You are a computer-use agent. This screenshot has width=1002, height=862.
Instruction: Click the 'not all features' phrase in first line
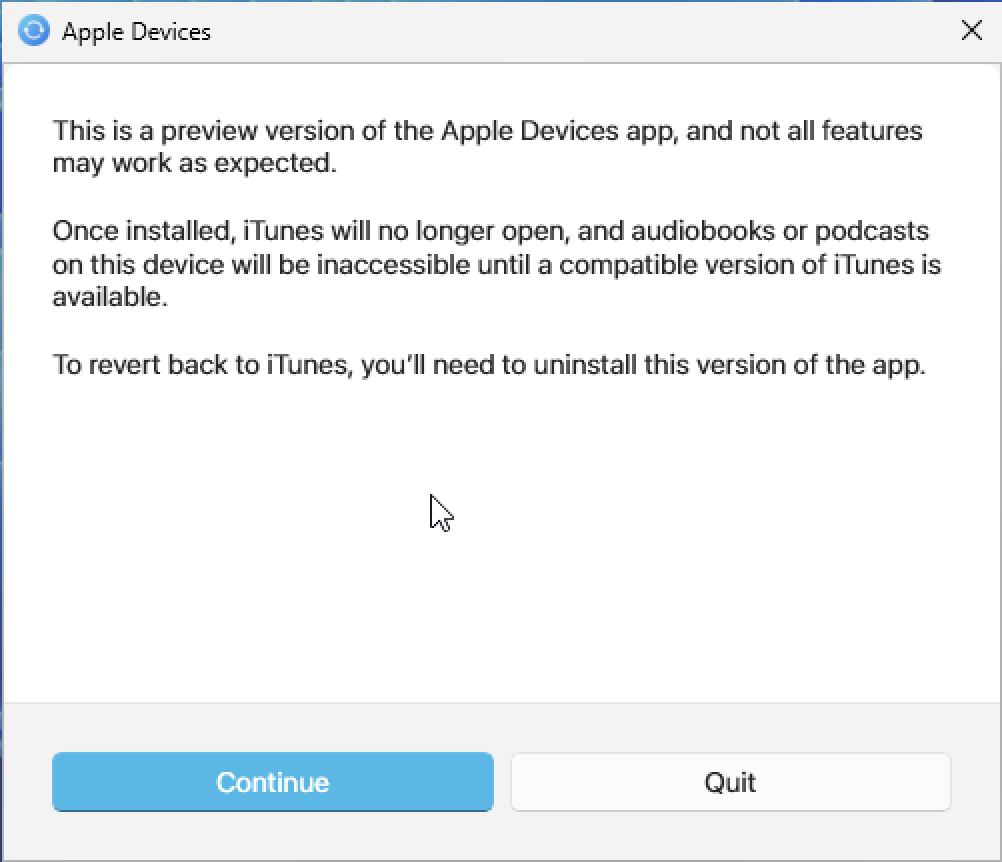(x=831, y=131)
